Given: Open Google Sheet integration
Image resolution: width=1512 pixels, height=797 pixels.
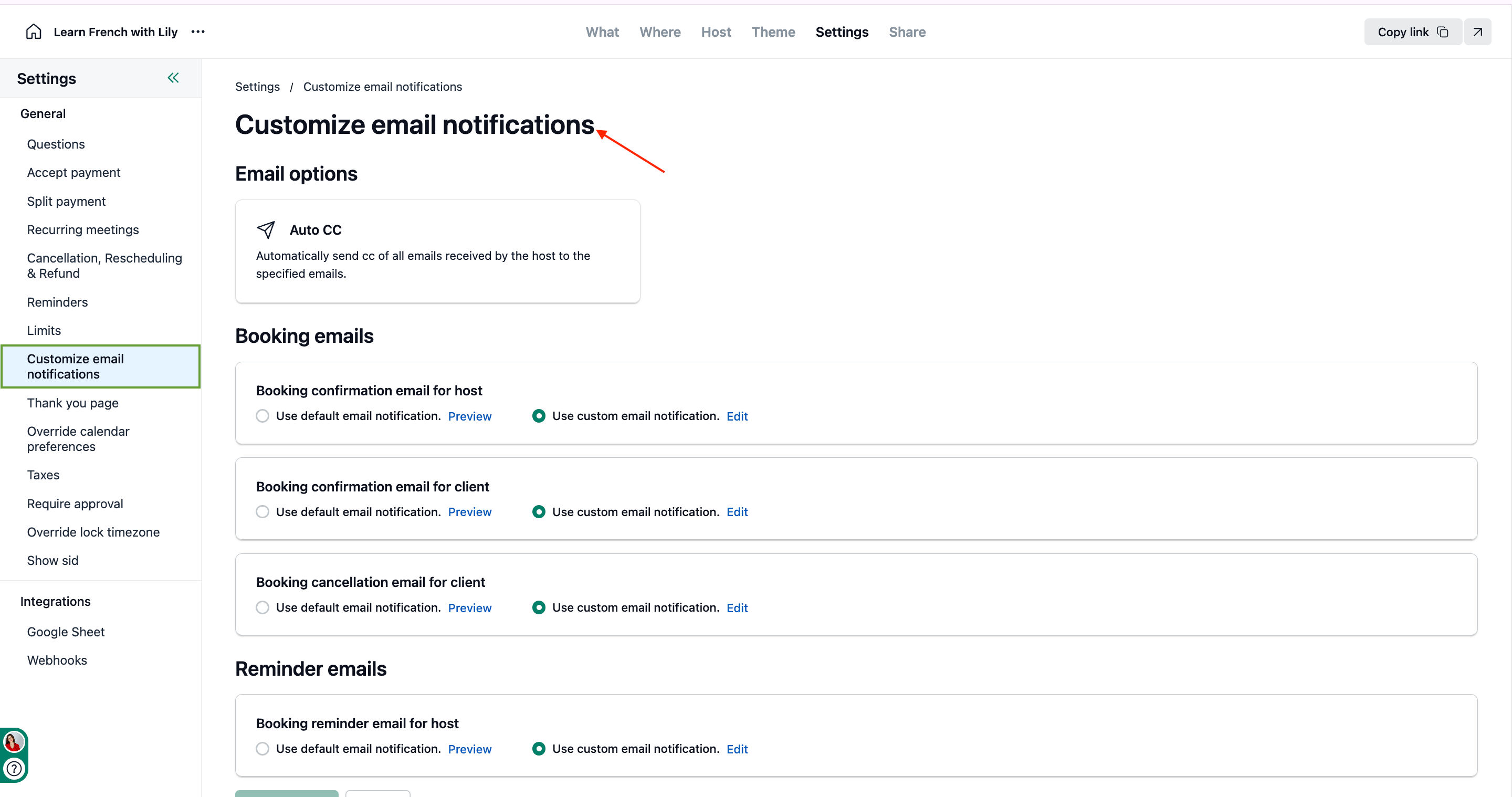Looking at the screenshot, I should point(66,632).
